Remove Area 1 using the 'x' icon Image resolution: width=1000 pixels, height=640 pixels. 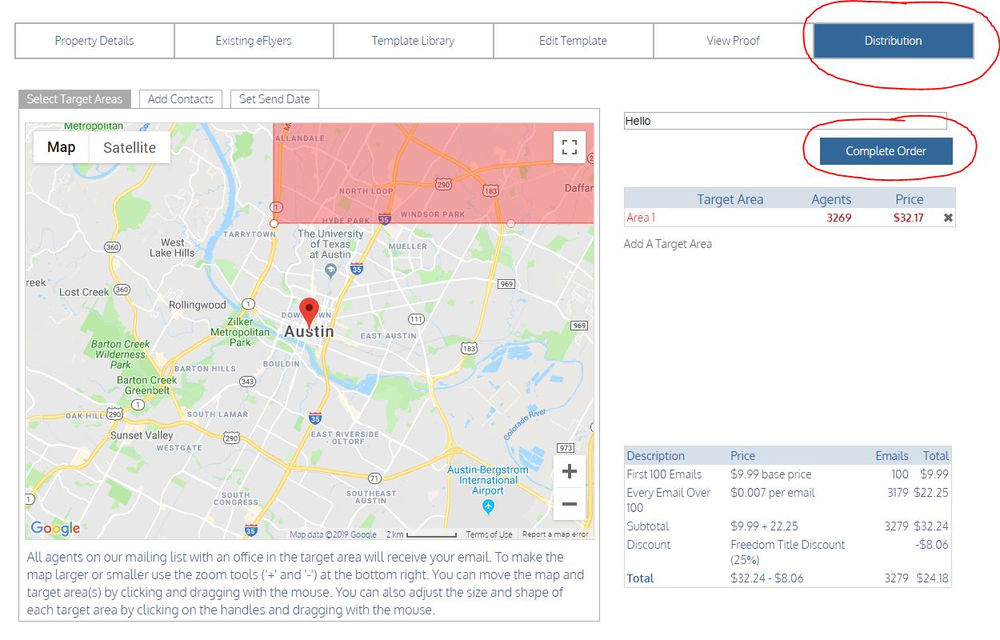(x=948, y=216)
